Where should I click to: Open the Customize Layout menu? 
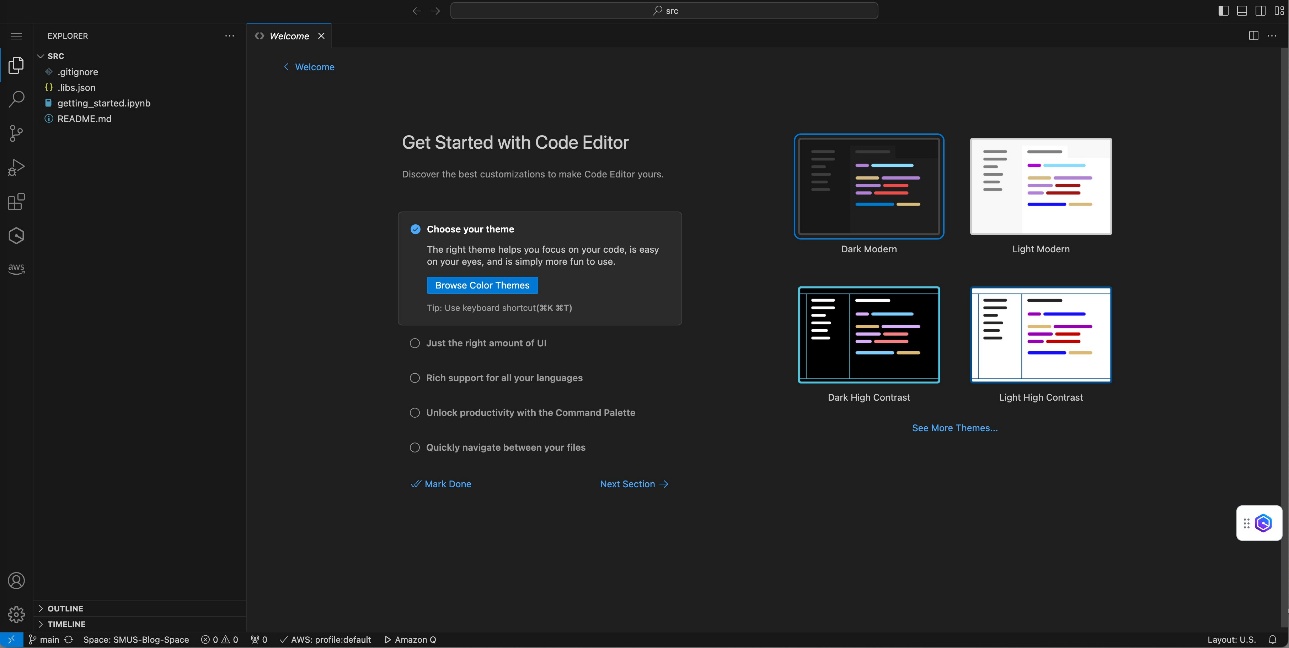(1278, 11)
